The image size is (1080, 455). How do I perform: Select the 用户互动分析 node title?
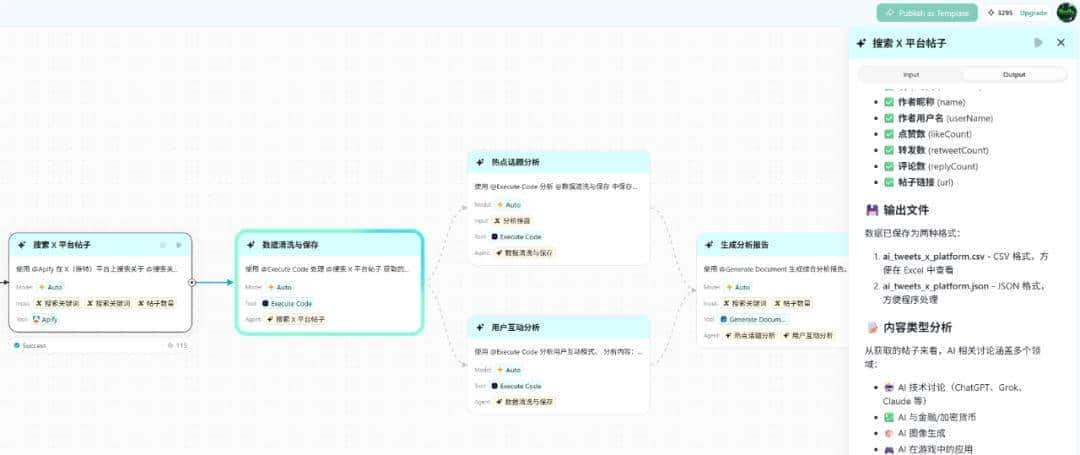[515, 328]
